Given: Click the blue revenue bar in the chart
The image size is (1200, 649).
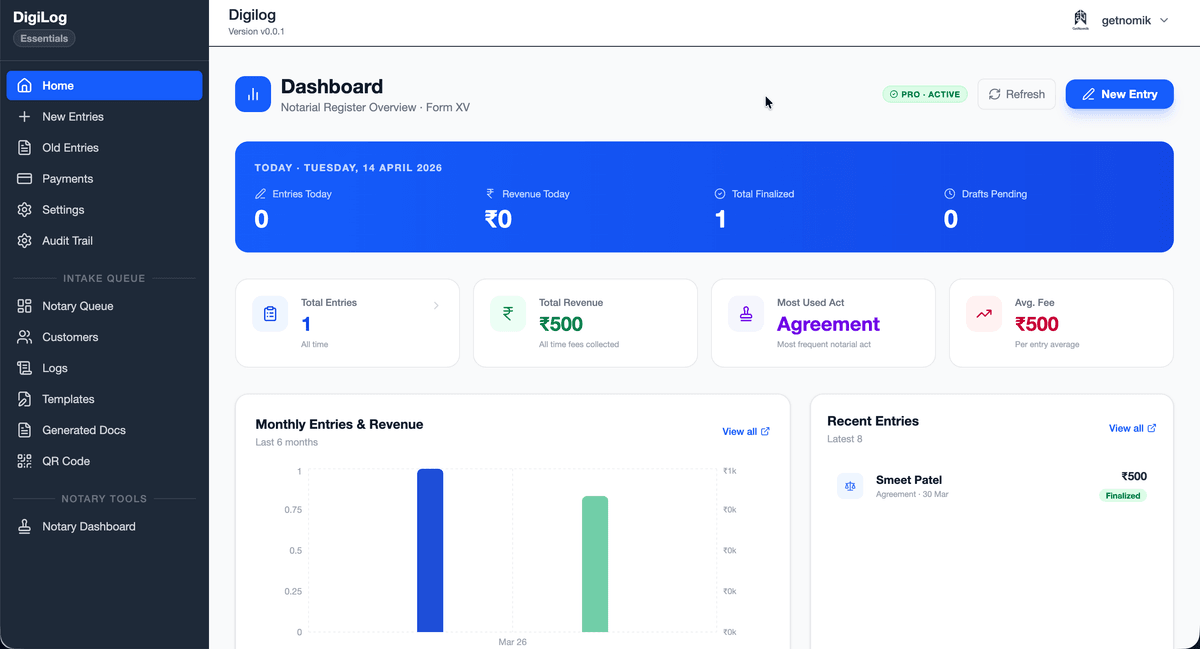Looking at the screenshot, I should pos(430,550).
